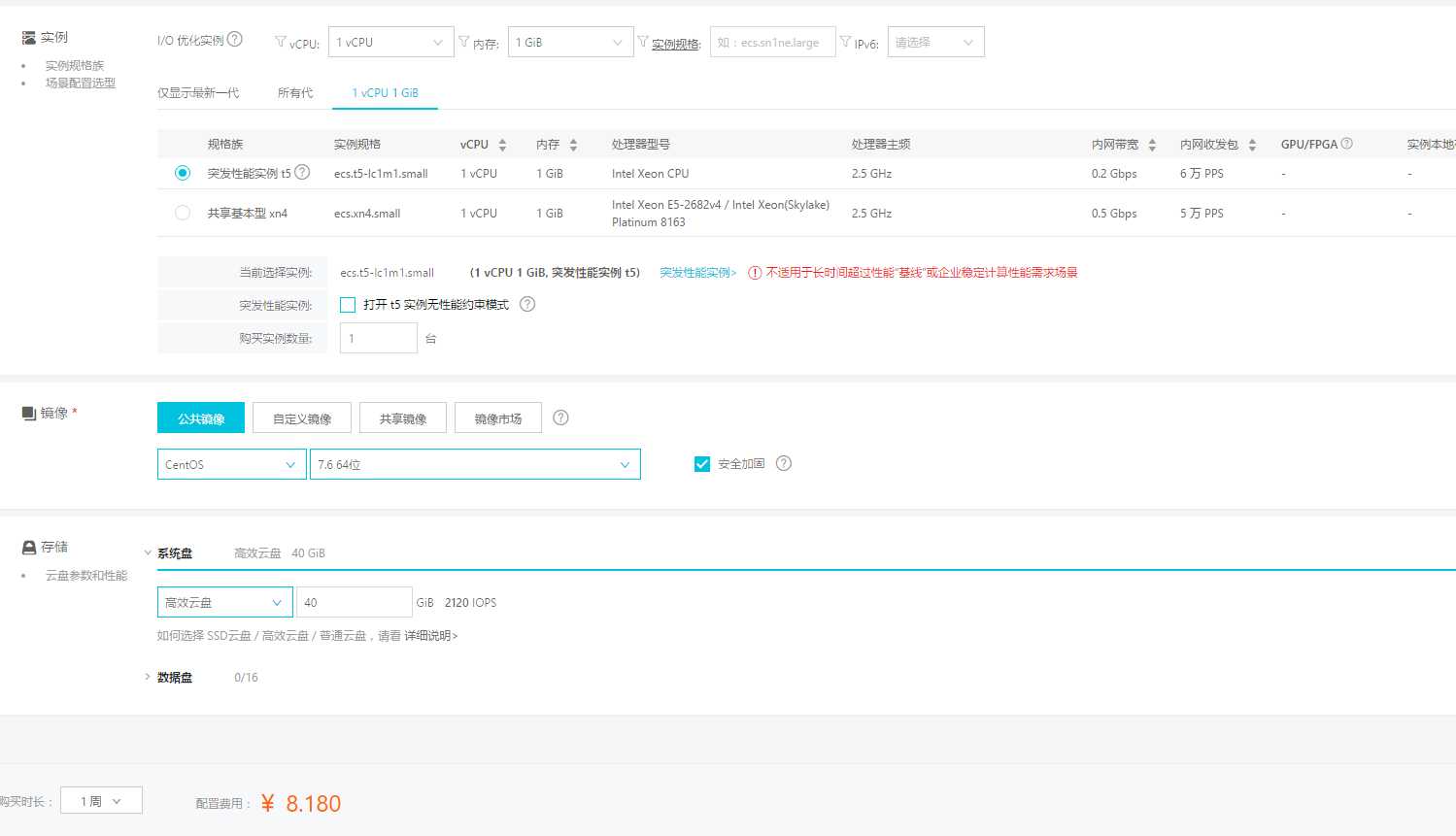The width and height of the screenshot is (1456, 836).
Task: Select the 共享基本型 xn4 radio button
Action: [x=183, y=213]
